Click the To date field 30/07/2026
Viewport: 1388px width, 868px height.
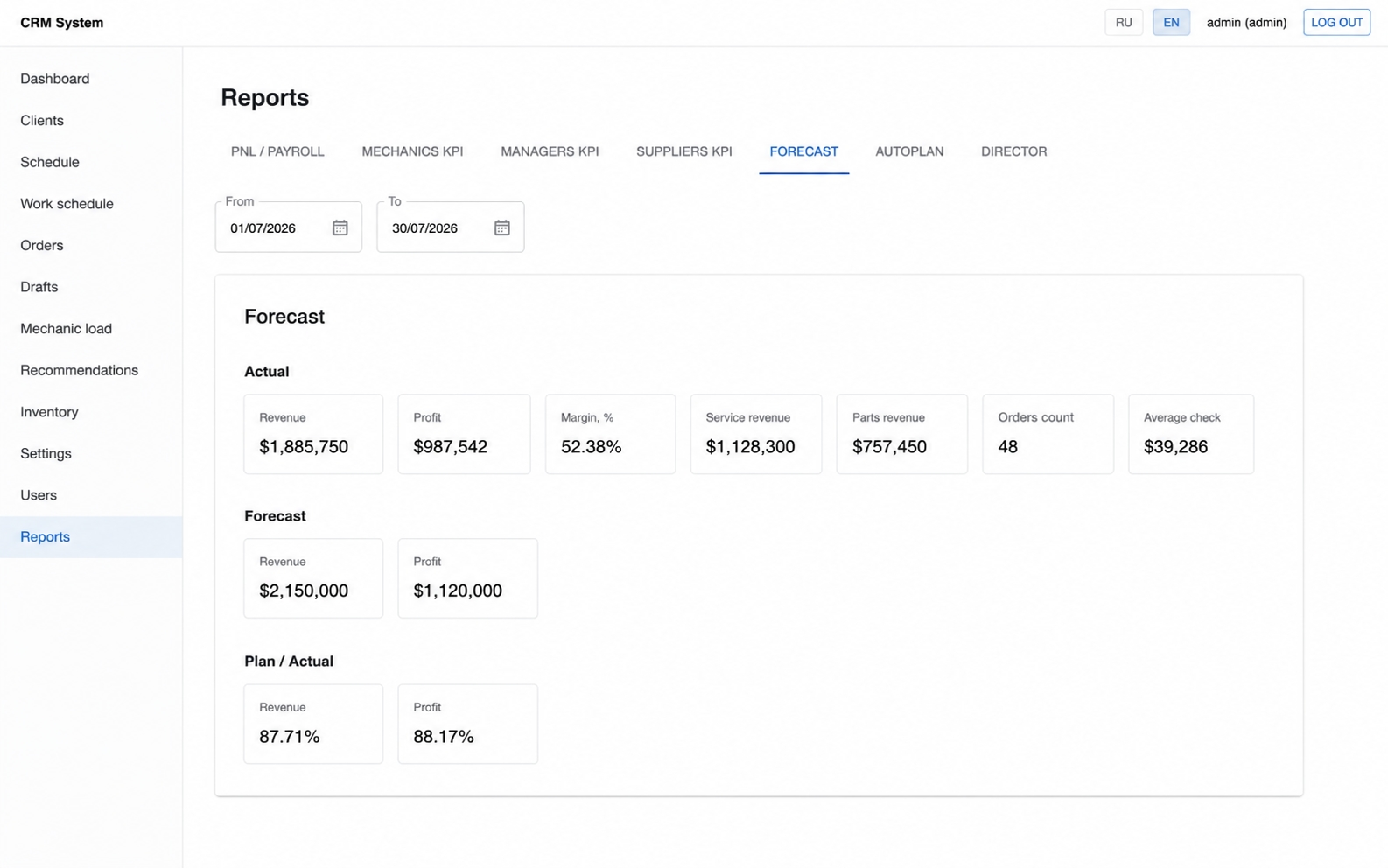point(450,227)
